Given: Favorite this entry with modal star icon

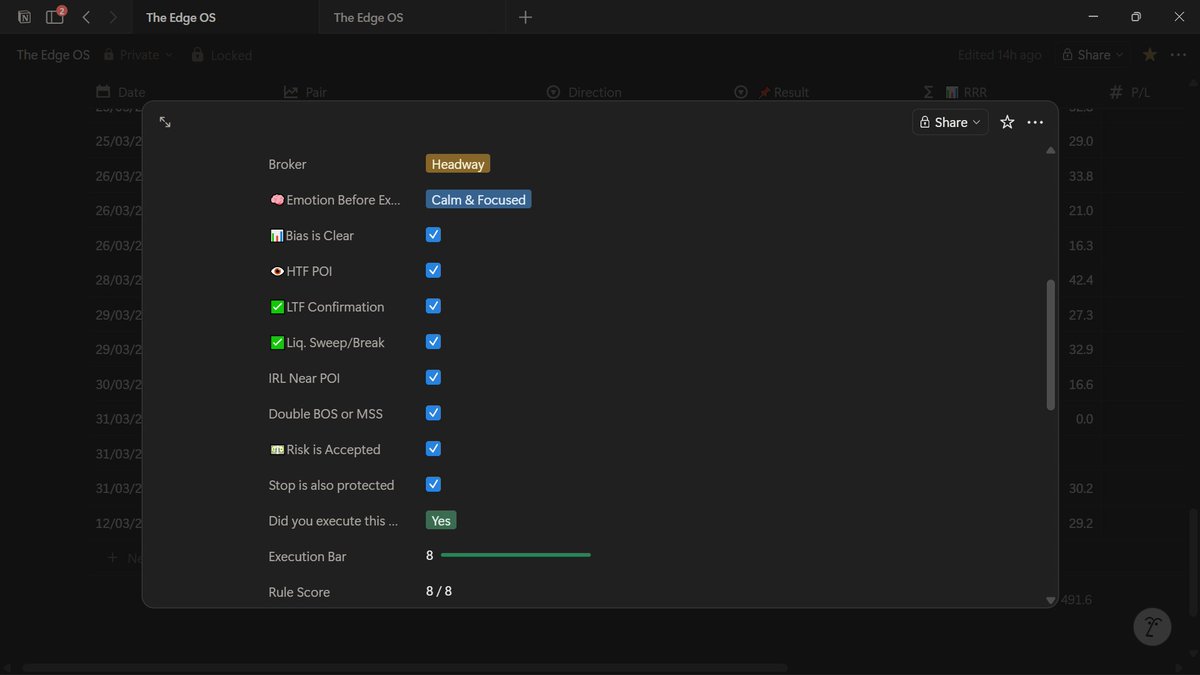Looking at the screenshot, I should click(x=1007, y=122).
